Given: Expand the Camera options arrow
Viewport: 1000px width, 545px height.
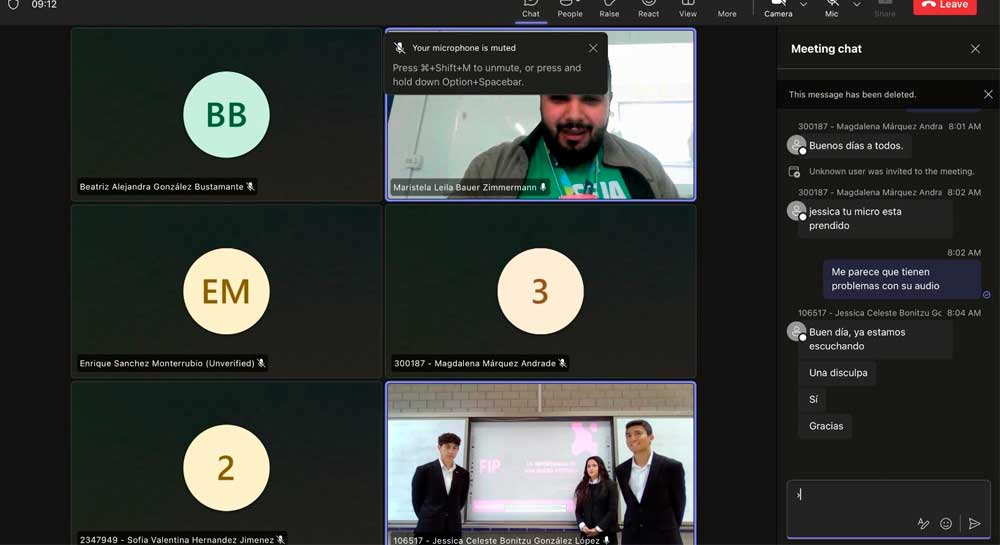Looking at the screenshot, I should [803, 5].
